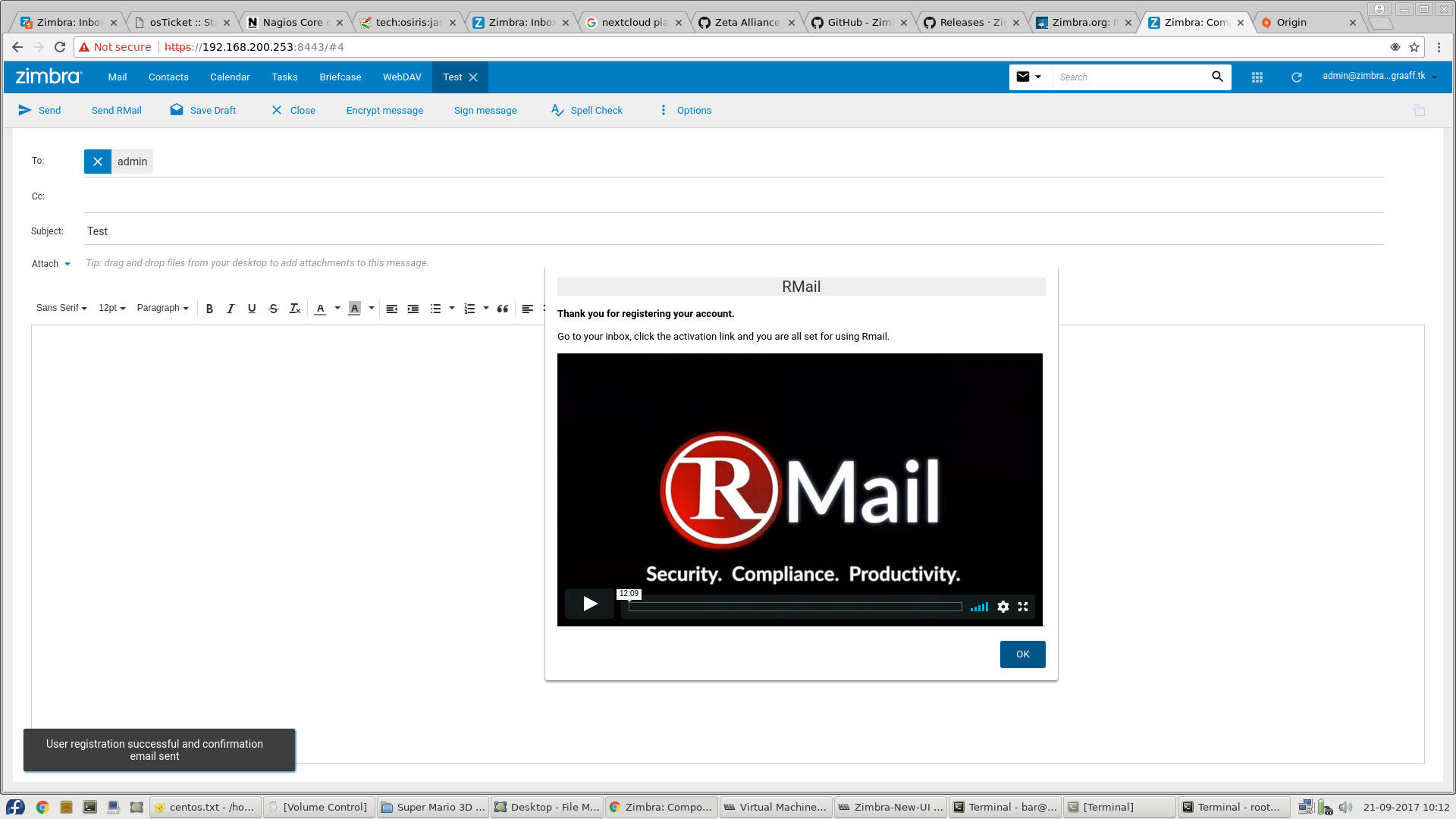Toggle bold text formatting
This screenshot has width=1456, height=819.
[x=209, y=309]
